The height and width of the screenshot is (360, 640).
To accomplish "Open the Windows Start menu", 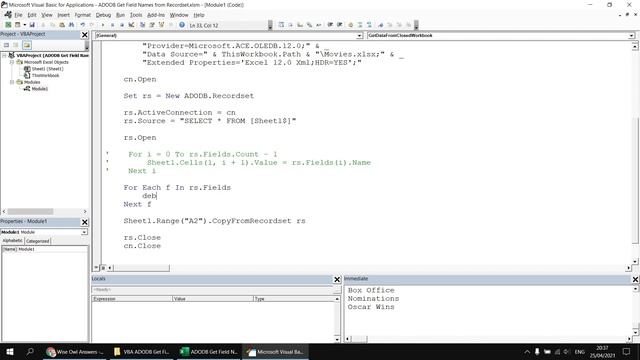I will tap(10, 352).
